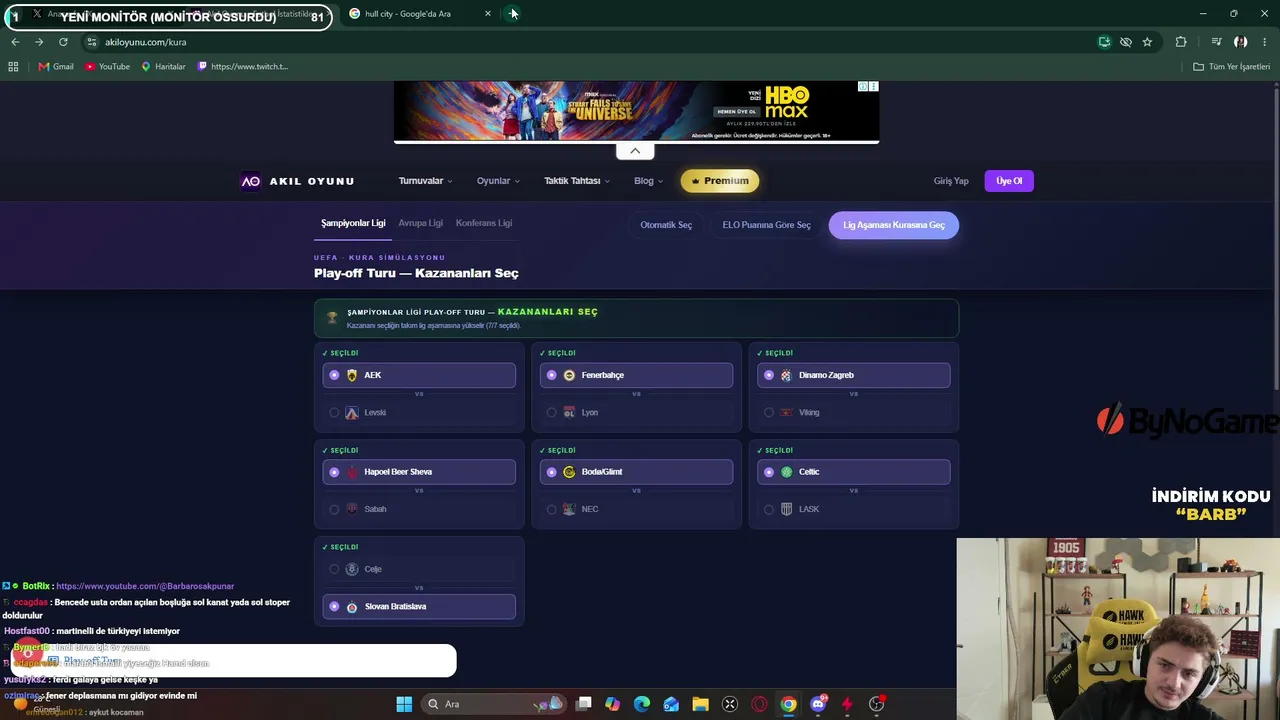
Task: Click the Otomatik Seç button
Action: 666,225
